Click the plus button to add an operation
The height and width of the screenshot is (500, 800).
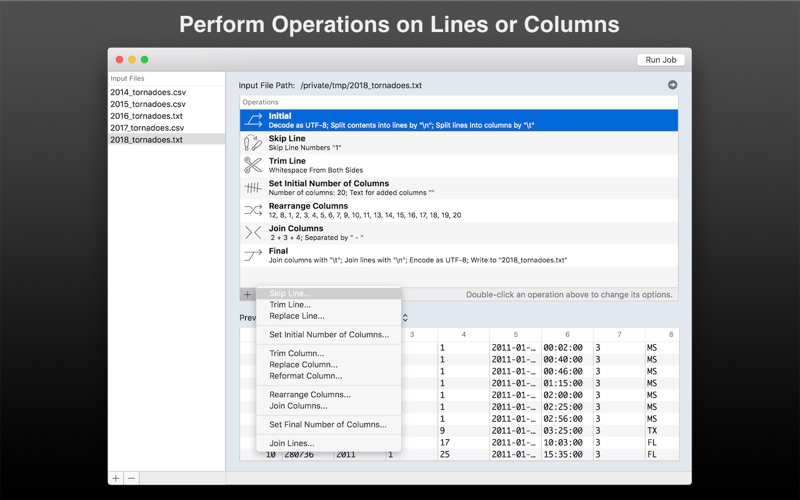tap(247, 294)
